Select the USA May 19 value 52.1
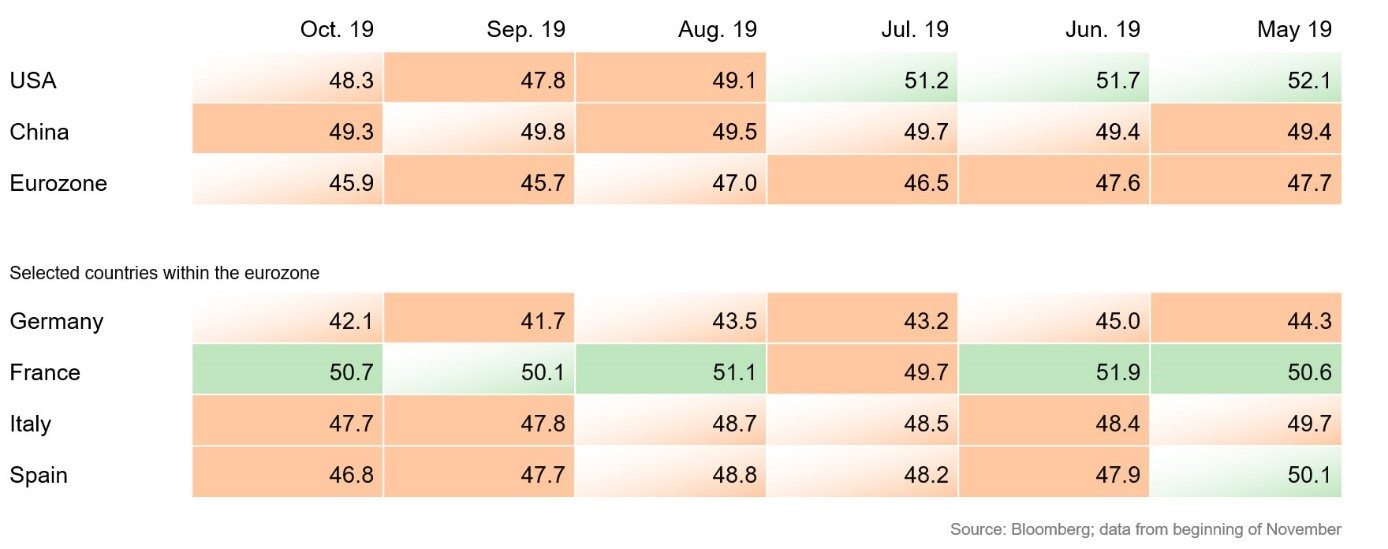 tap(1308, 81)
